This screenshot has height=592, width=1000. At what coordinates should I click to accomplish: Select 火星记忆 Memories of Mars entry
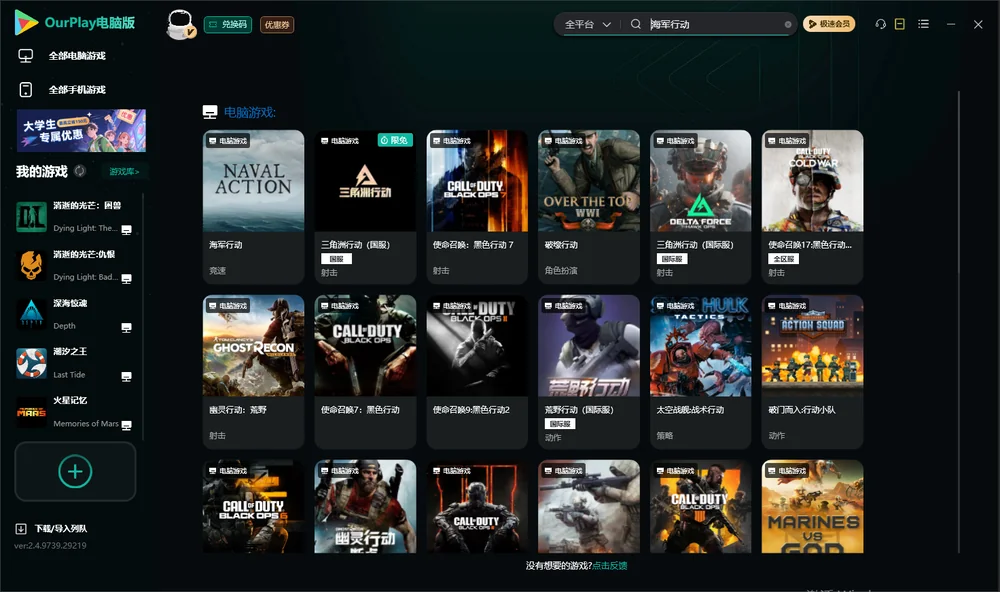pos(73,412)
